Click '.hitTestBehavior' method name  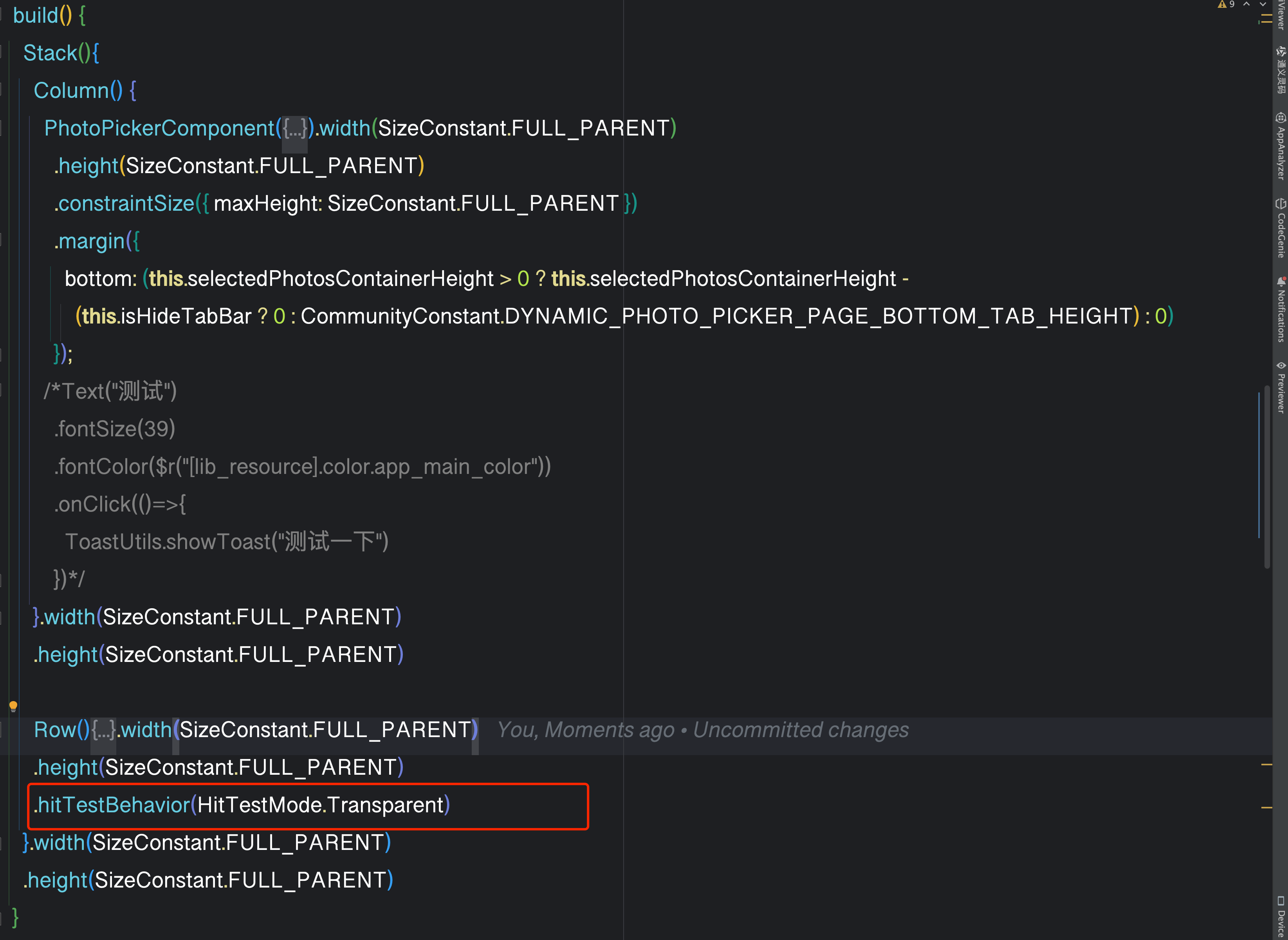coord(112,805)
